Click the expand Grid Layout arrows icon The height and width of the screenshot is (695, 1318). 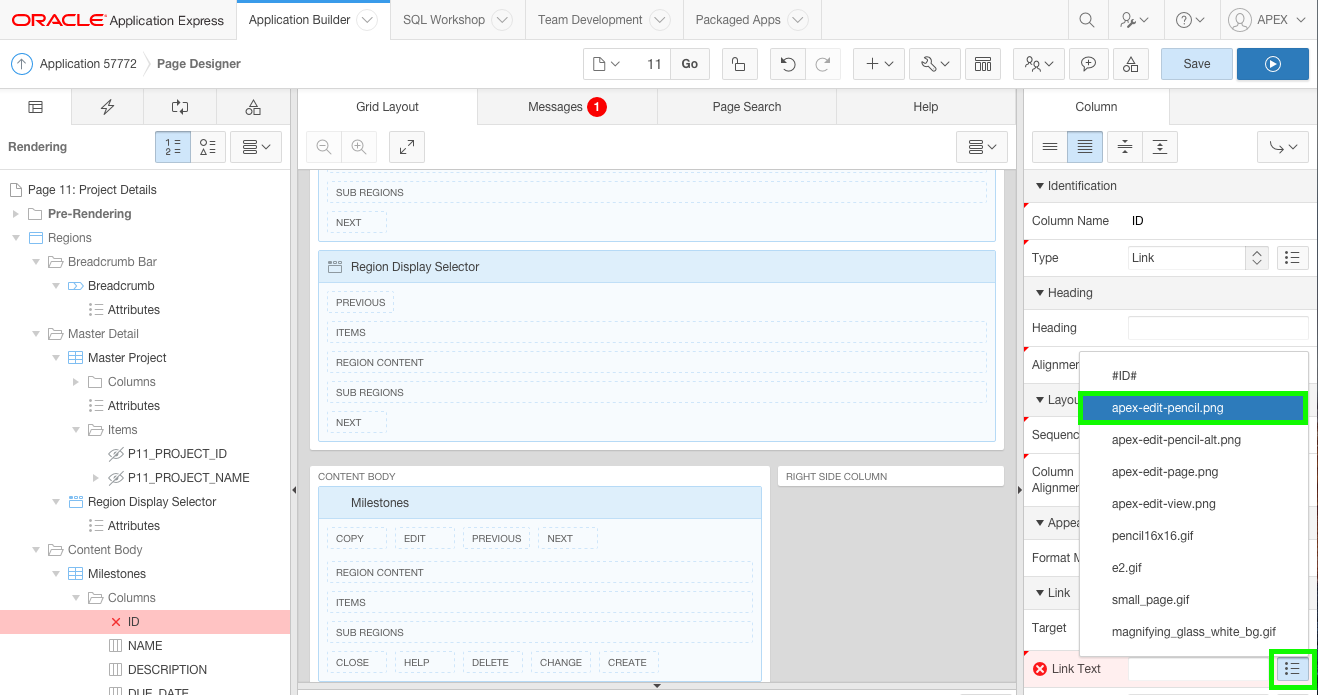[407, 147]
